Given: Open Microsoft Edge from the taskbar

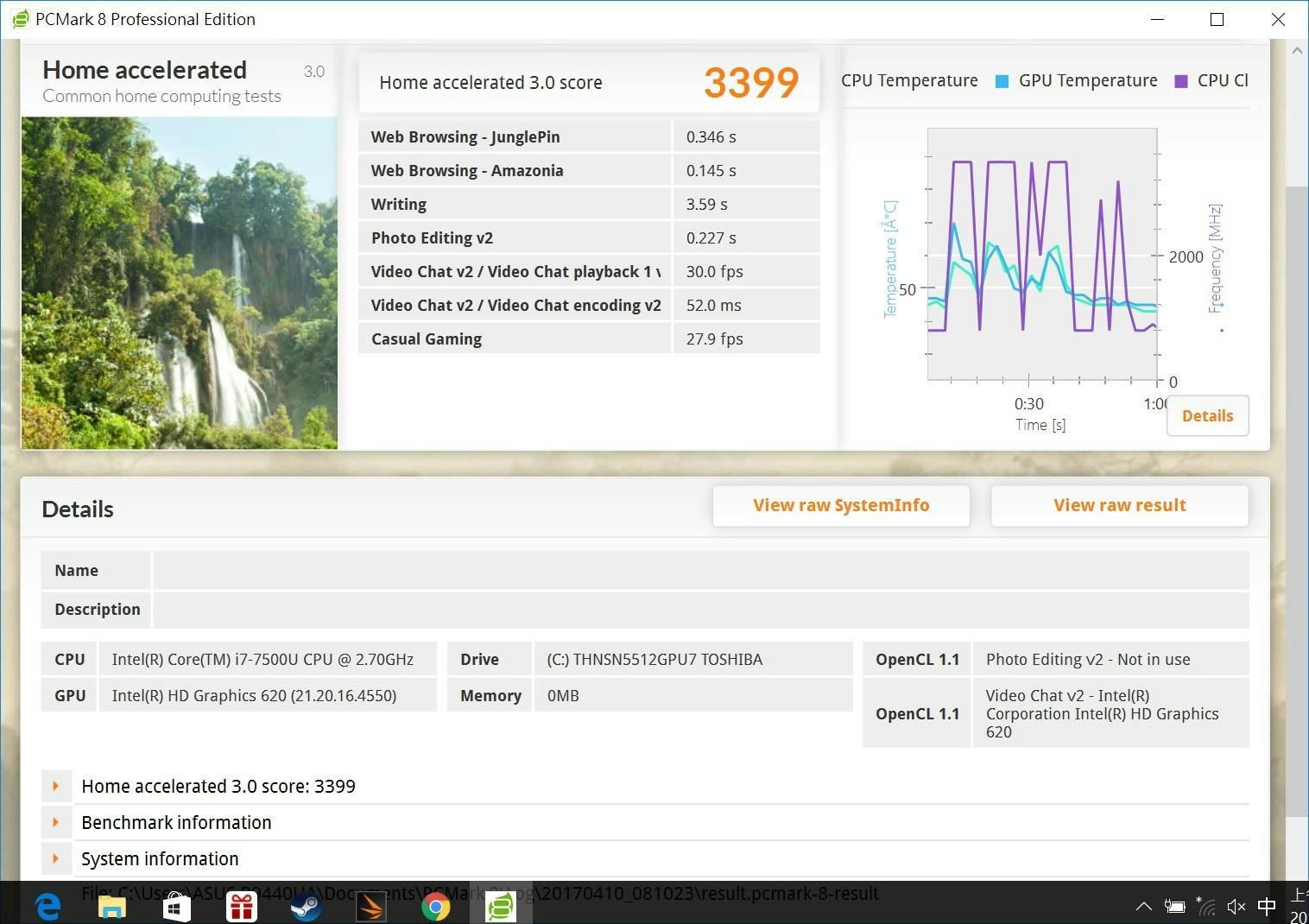Looking at the screenshot, I should click(48, 906).
